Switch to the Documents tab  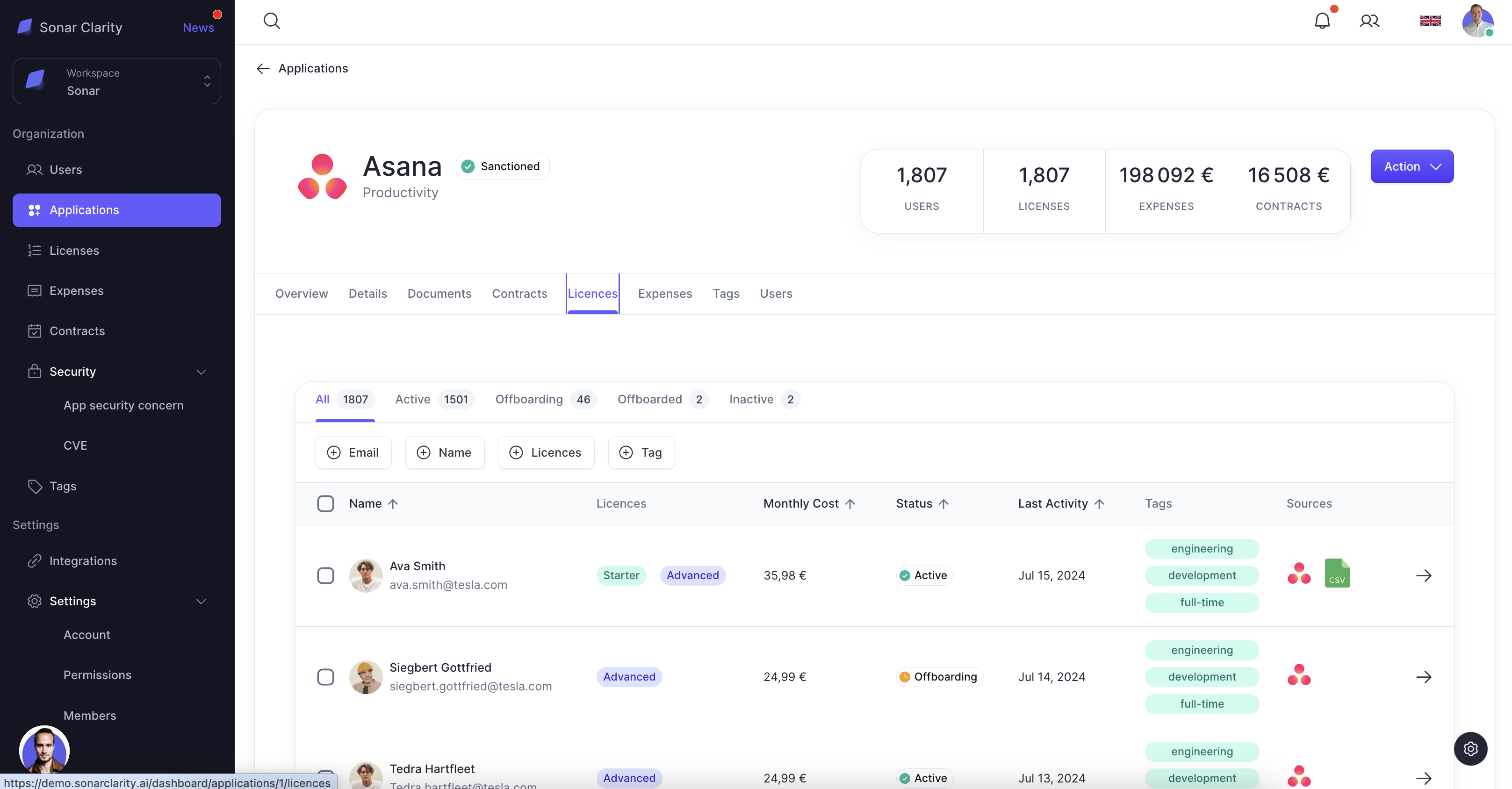tap(439, 294)
